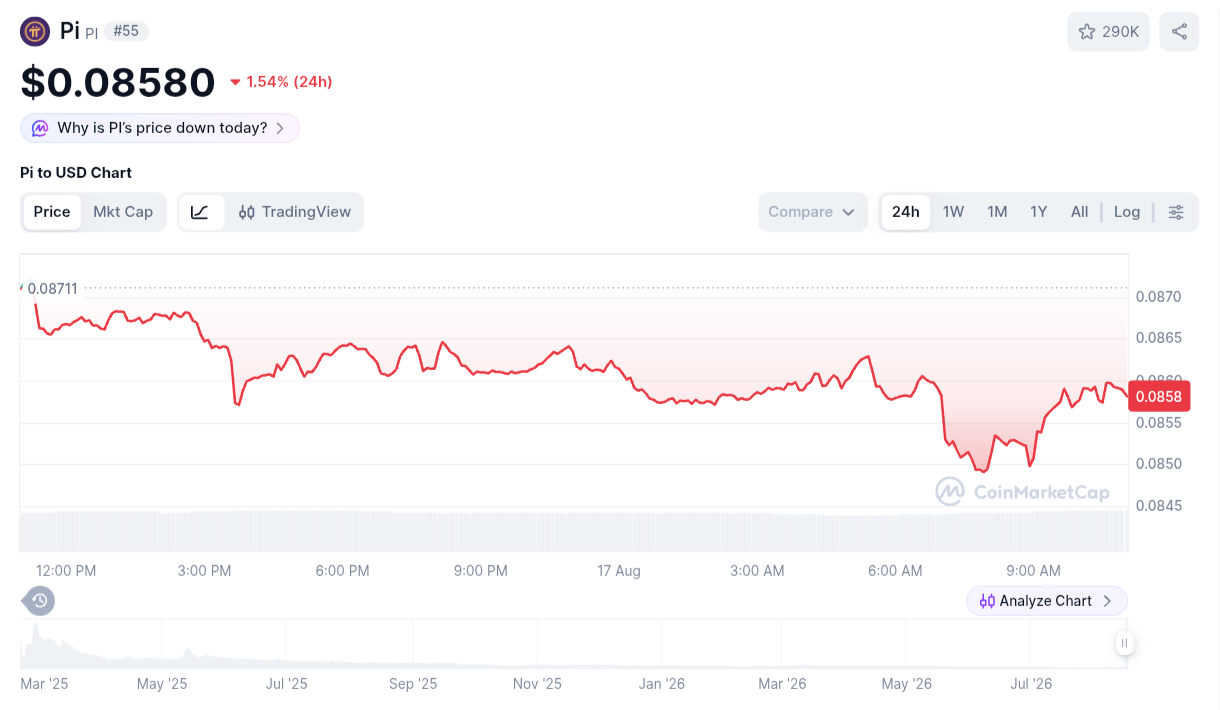Grab the range pause handle on mini timeline
Screen dimensions: 1220x710
[x=1125, y=643]
